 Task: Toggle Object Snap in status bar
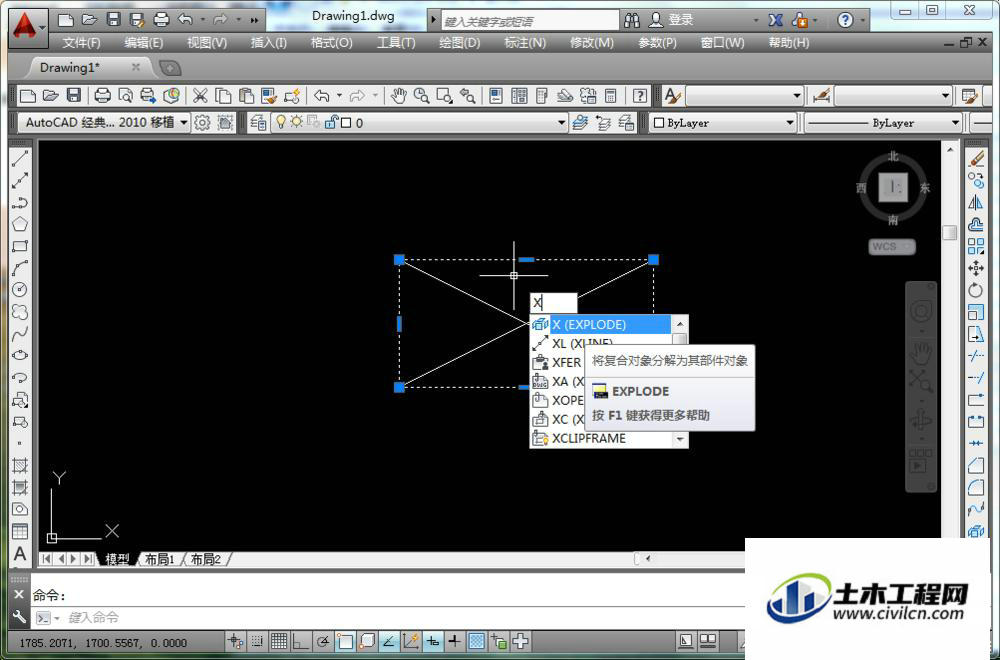(x=345, y=642)
